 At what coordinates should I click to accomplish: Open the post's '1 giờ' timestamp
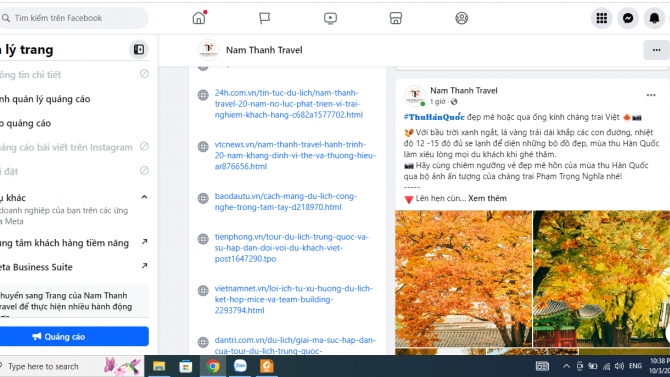tap(438, 102)
